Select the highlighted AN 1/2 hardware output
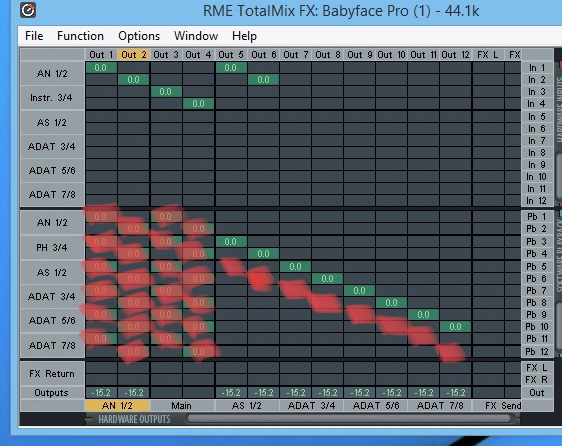 point(117,405)
